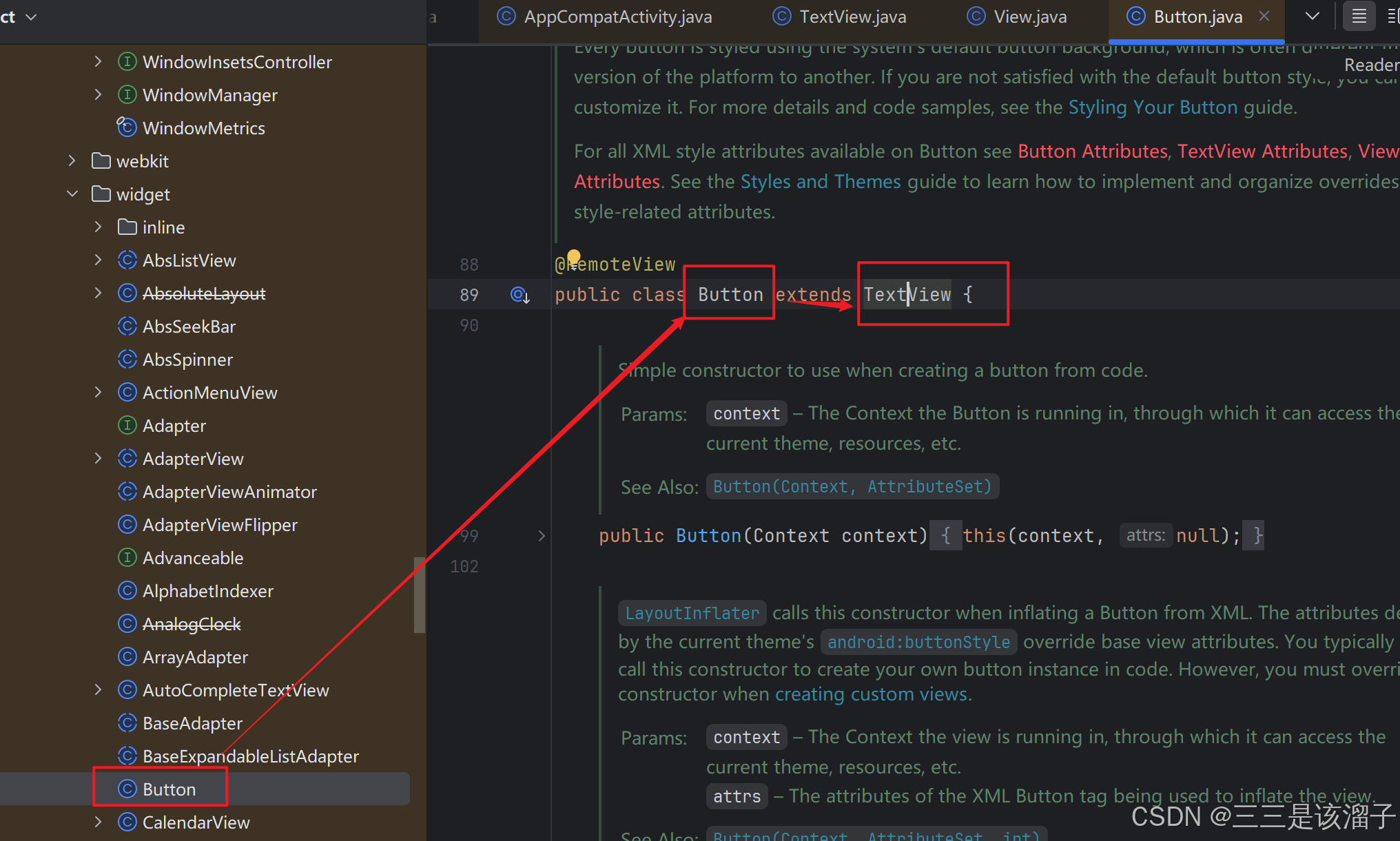Click the Adapter interface icon in tree

click(x=127, y=426)
